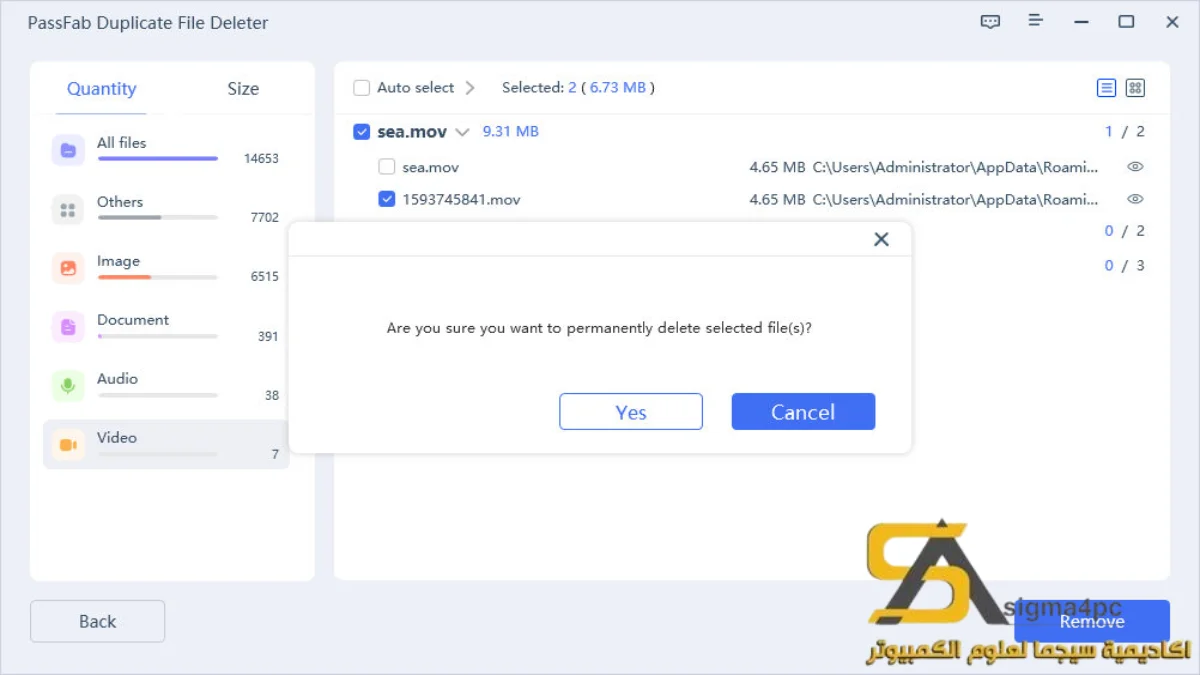Check the sea.mov file checkbox
The width and height of the screenshot is (1200, 675).
click(x=387, y=167)
